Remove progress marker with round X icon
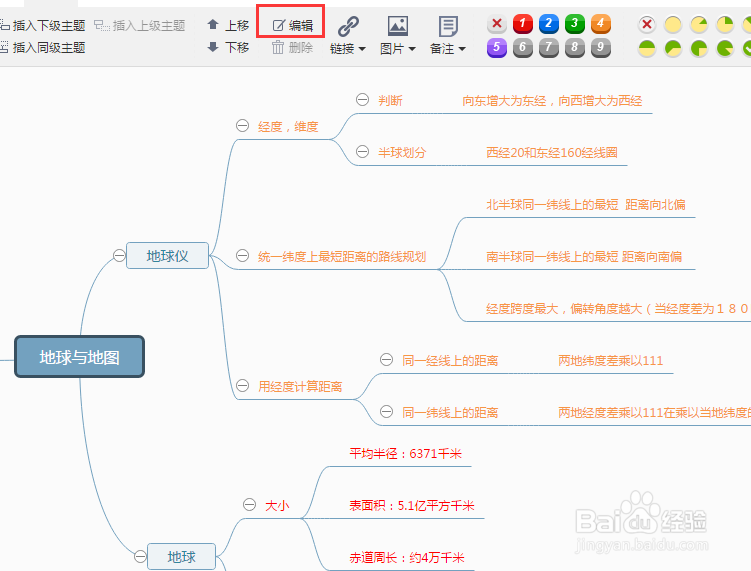Viewport: 751px width, 571px height. 647,24
